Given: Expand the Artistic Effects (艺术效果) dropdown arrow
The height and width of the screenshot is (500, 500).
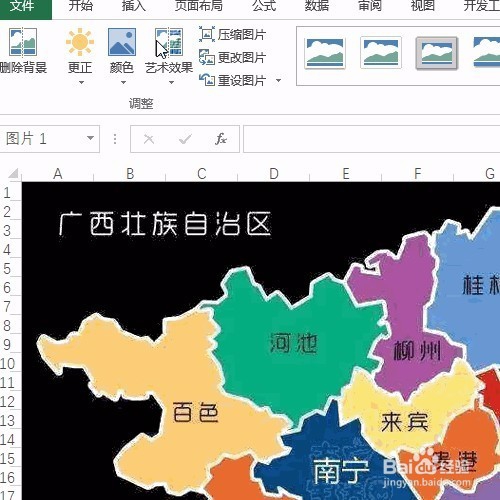Looking at the screenshot, I should [x=171, y=82].
